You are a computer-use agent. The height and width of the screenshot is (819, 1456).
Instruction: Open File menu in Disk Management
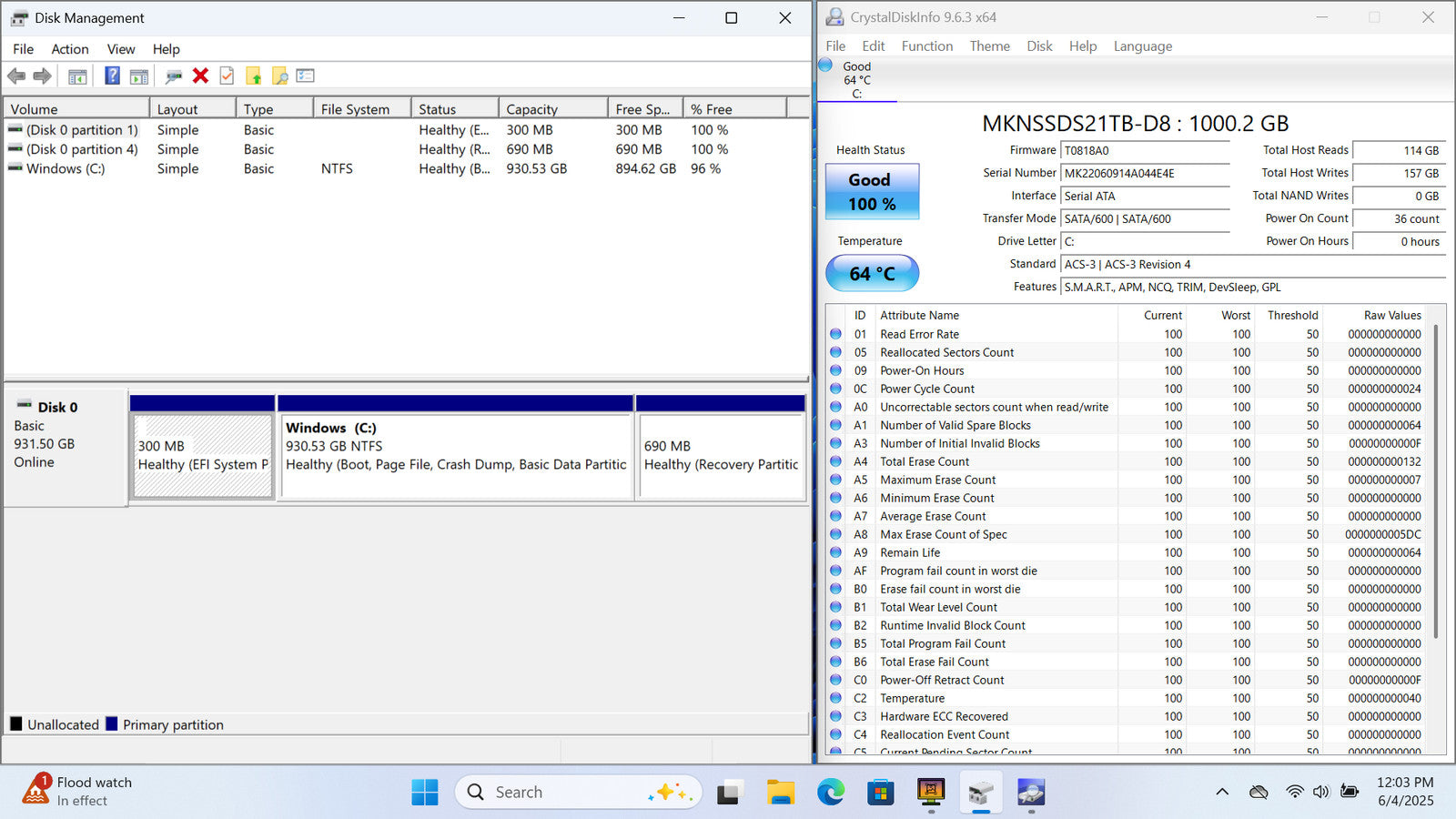coord(24,49)
